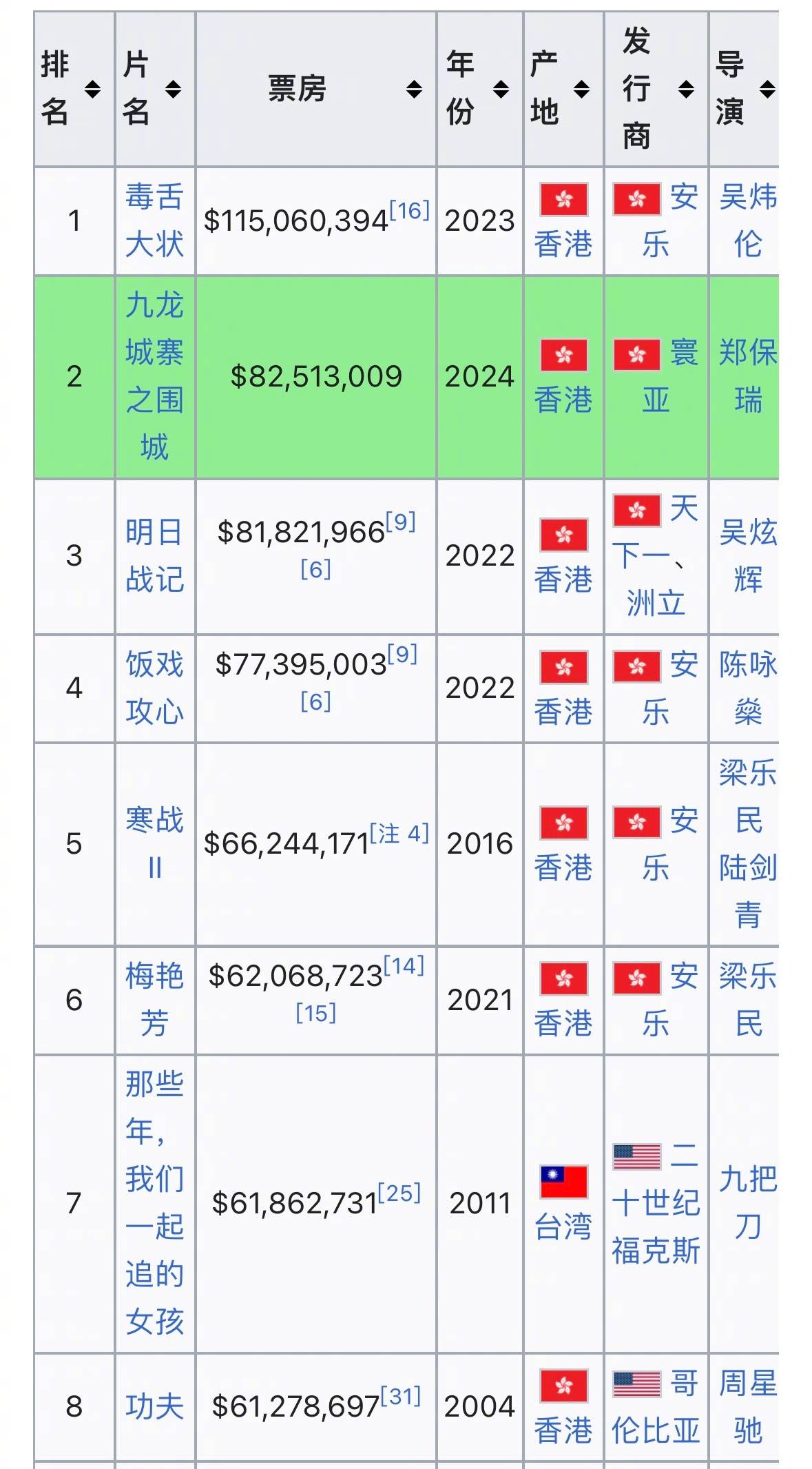Open director 周星驰 link
The height and width of the screenshot is (1469, 812).
pyautogui.click(x=748, y=1406)
